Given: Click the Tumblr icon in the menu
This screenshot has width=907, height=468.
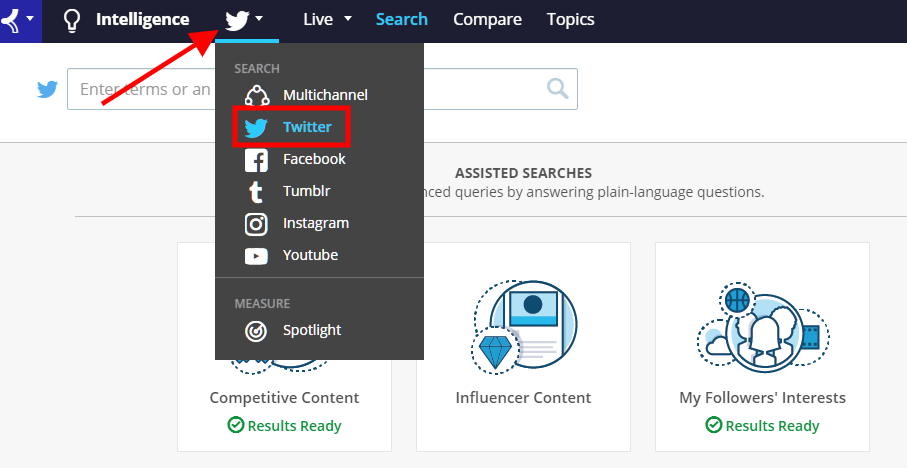Looking at the screenshot, I should [256, 191].
